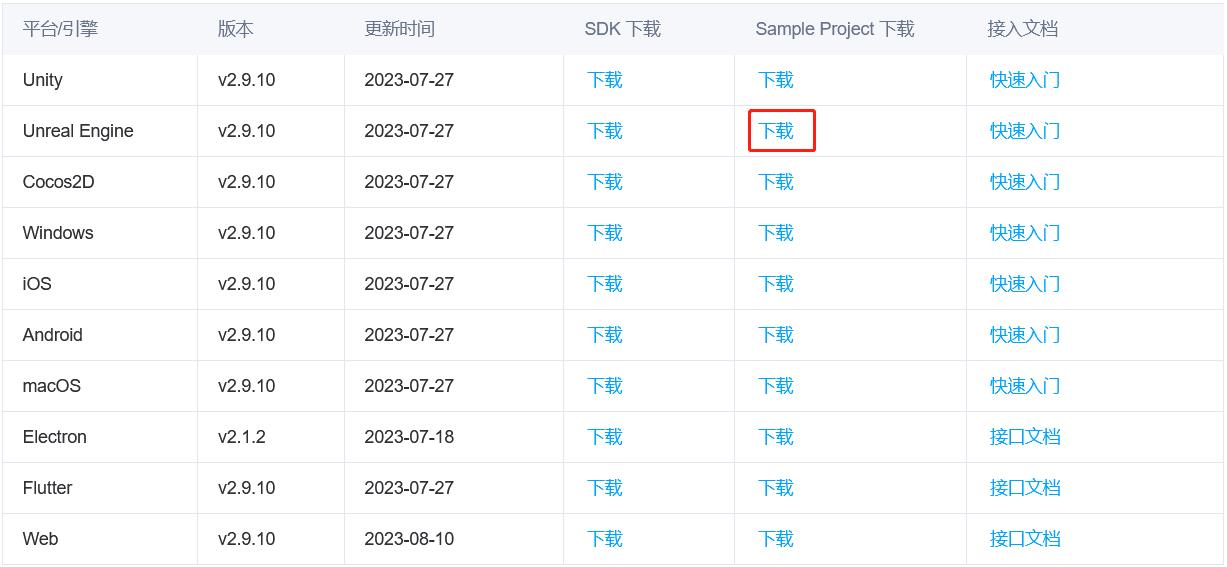
Task: Download the Windows Sample Project
Action: coord(776,233)
